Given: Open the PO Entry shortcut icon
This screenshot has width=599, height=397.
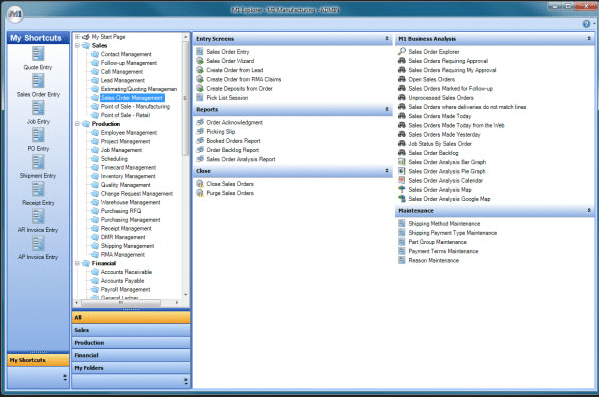Looking at the screenshot, I should point(38,135).
